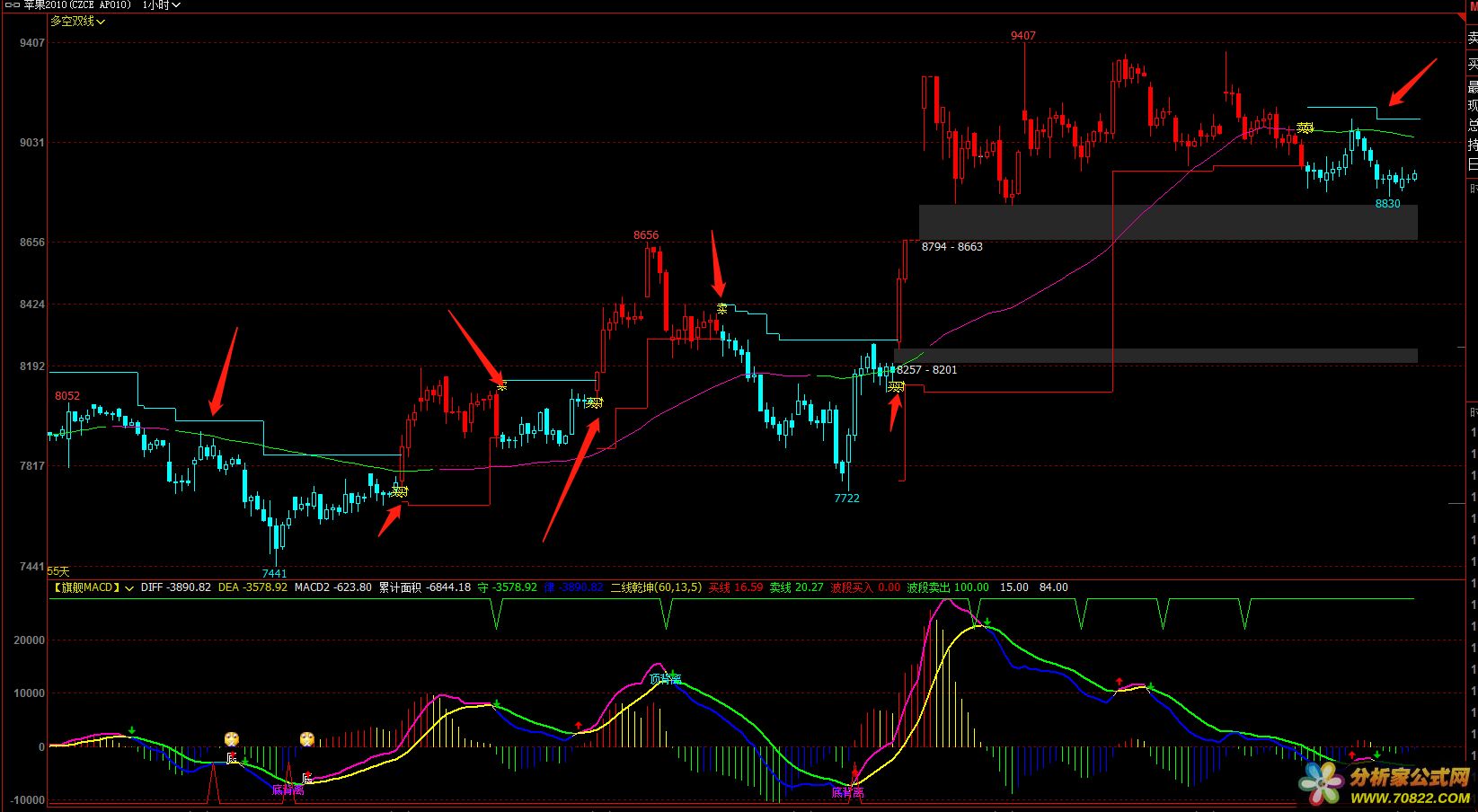This screenshot has width=1478, height=812.
Task: Click the buy signal marker near 8257 gap
Action: click(896, 387)
